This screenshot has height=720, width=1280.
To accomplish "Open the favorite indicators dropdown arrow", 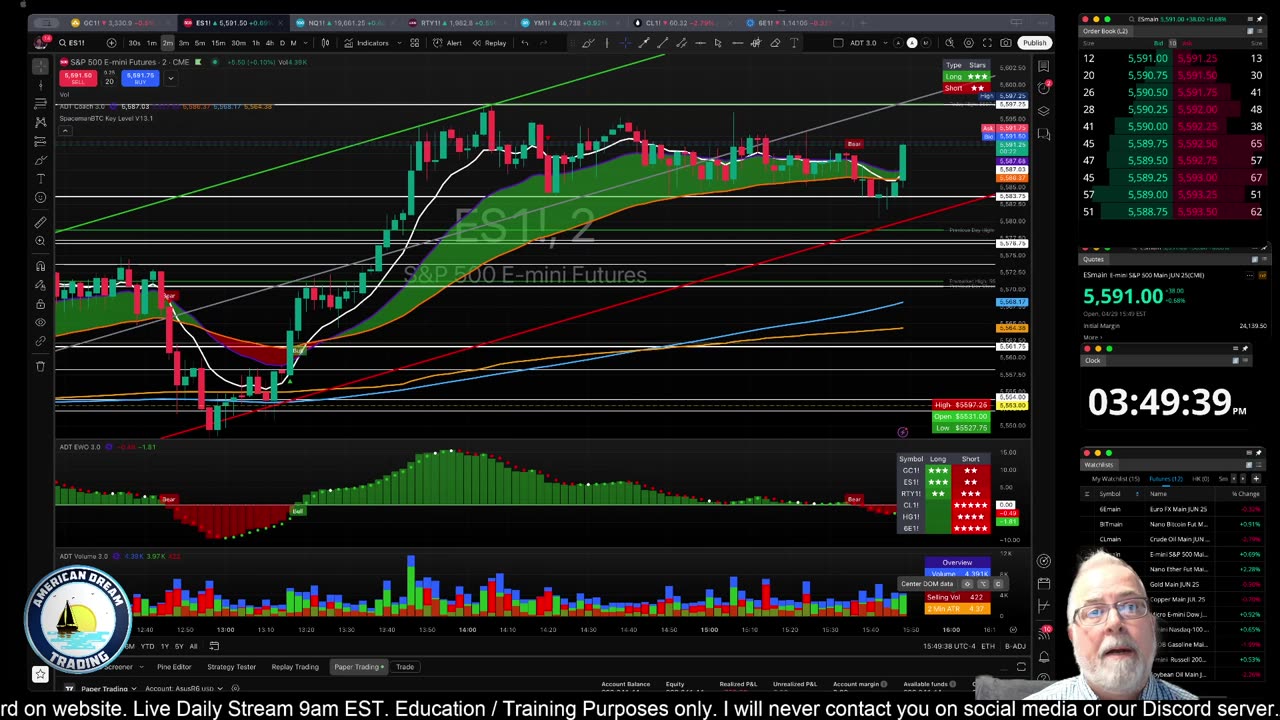I will (399, 43).
